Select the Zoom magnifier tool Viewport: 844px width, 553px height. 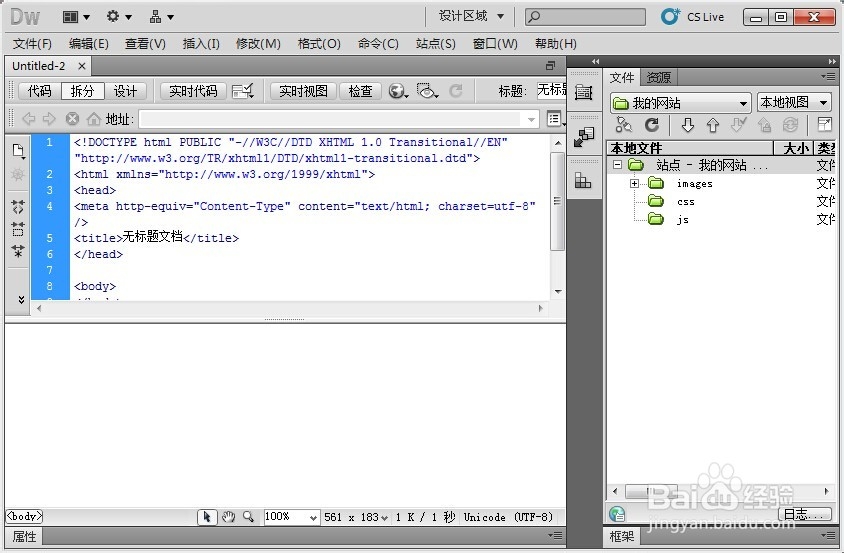[248, 517]
